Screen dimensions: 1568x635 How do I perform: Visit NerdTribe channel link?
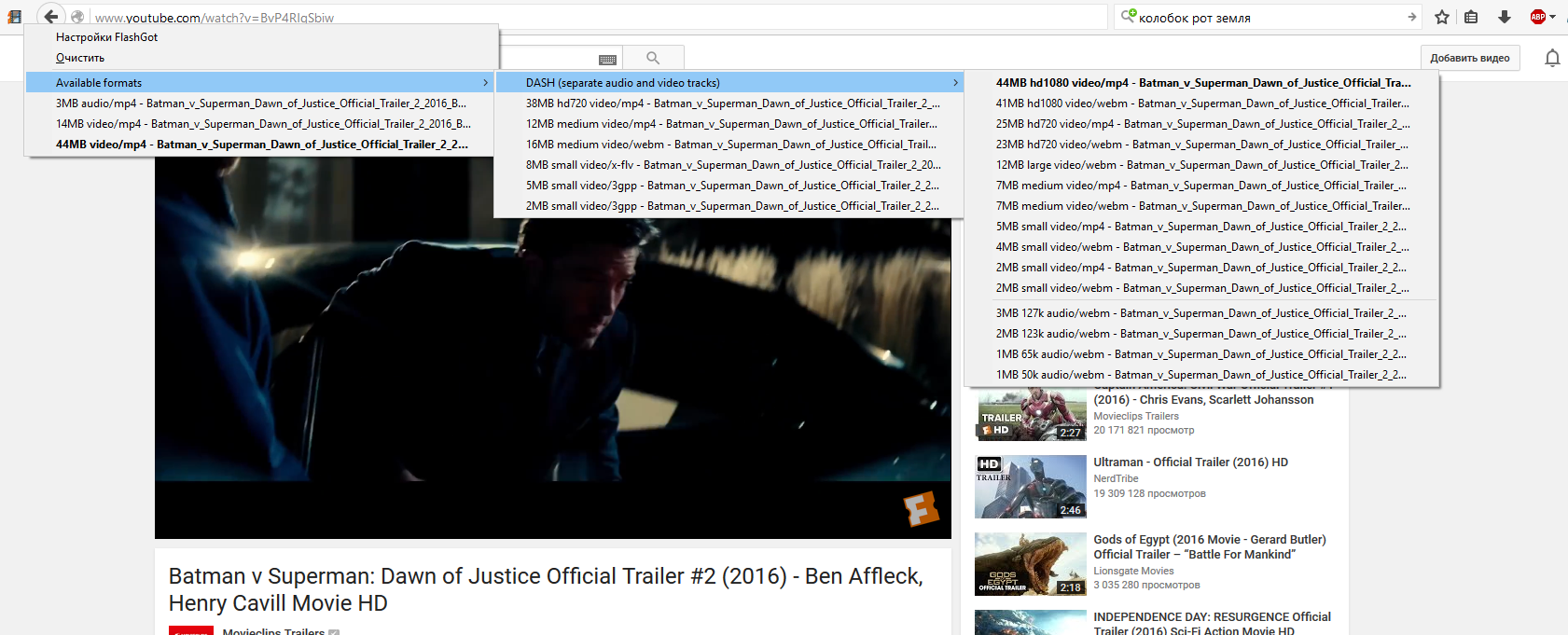pos(1116,478)
